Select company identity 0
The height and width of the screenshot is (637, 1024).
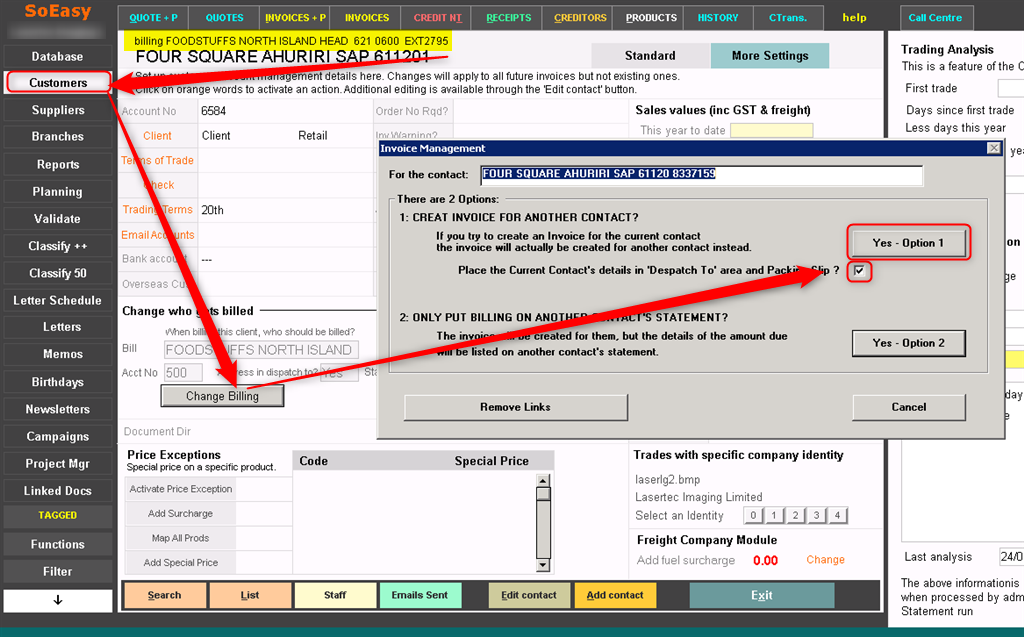(x=753, y=515)
